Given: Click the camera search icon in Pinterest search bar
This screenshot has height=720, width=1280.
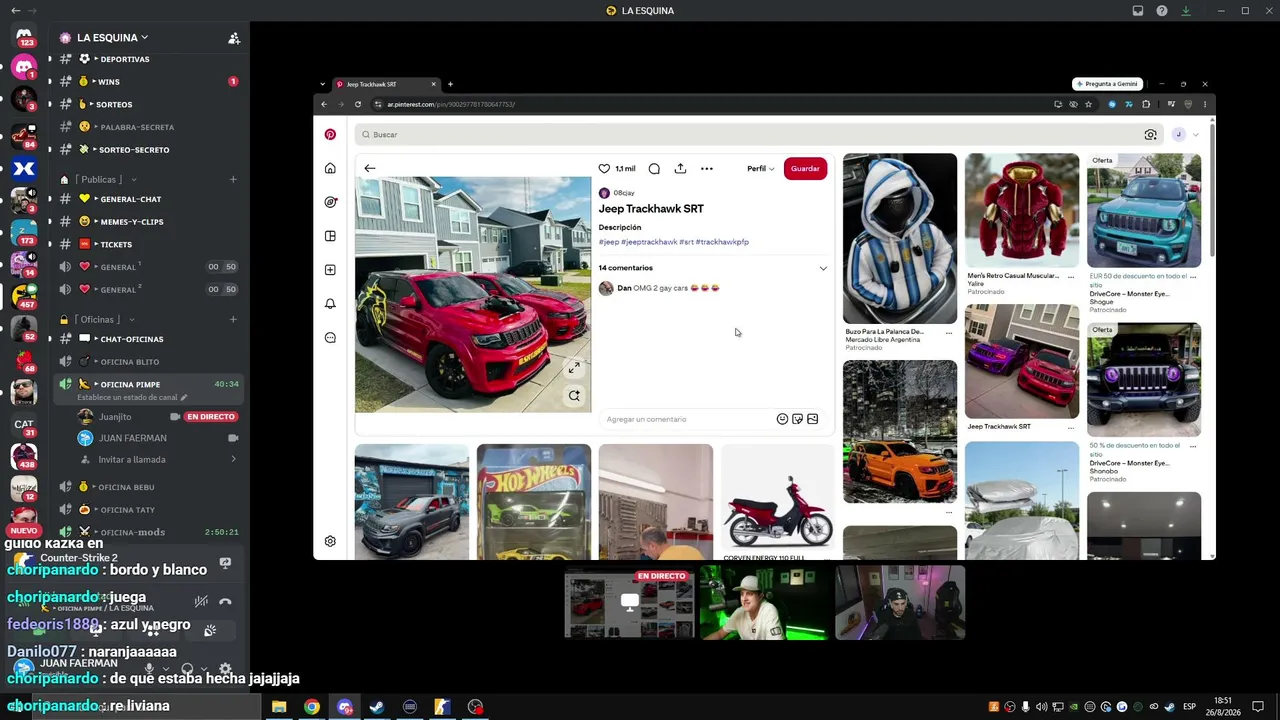Looking at the screenshot, I should [1151, 134].
